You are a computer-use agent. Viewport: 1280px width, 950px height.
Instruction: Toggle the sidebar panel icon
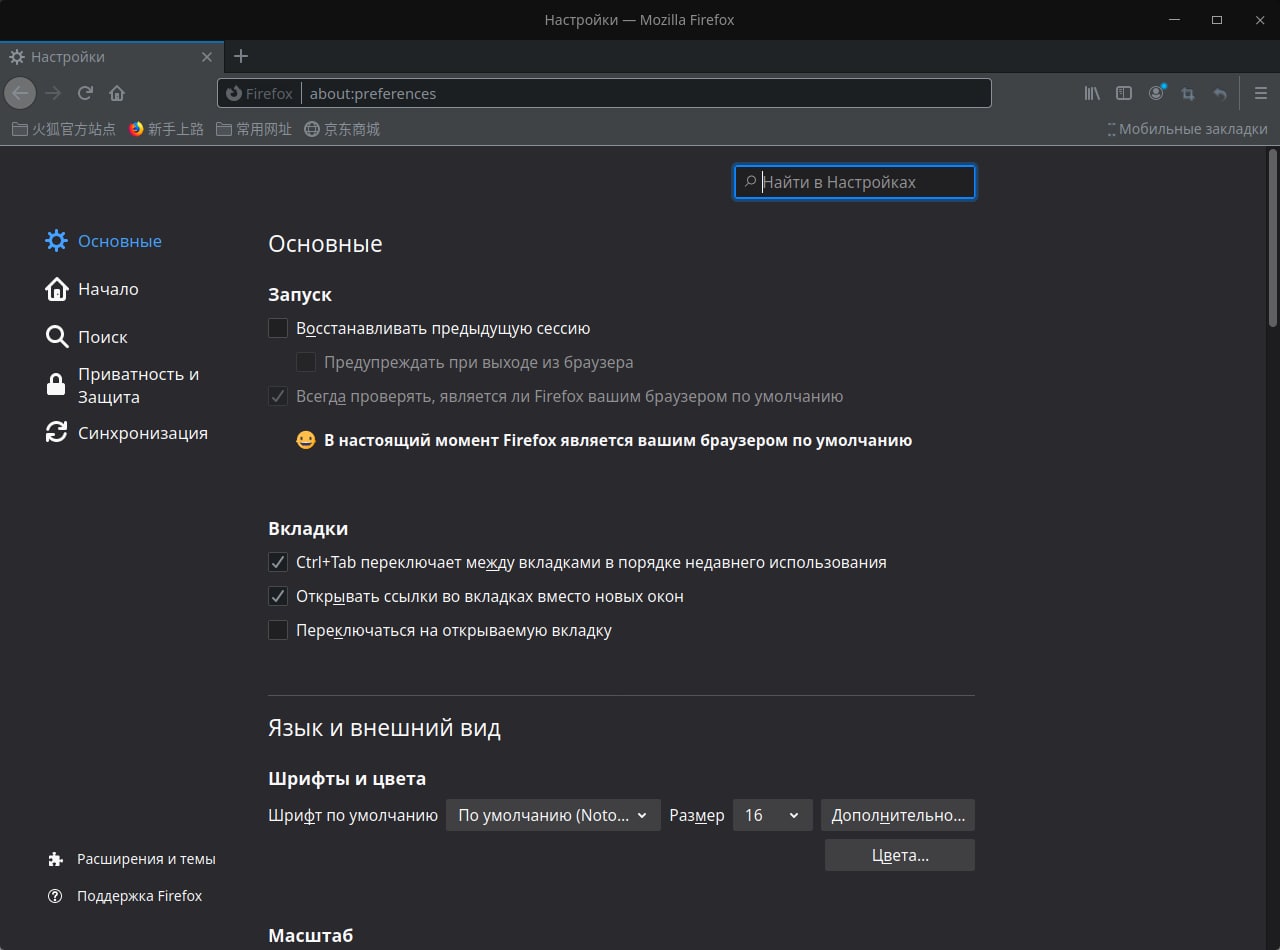[x=1124, y=93]
